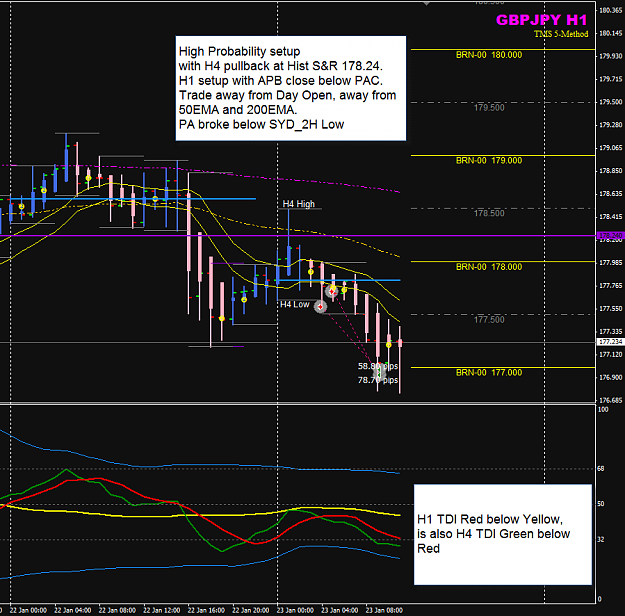Select the H1 TDI Red below Yellow note

click(503, 535)
